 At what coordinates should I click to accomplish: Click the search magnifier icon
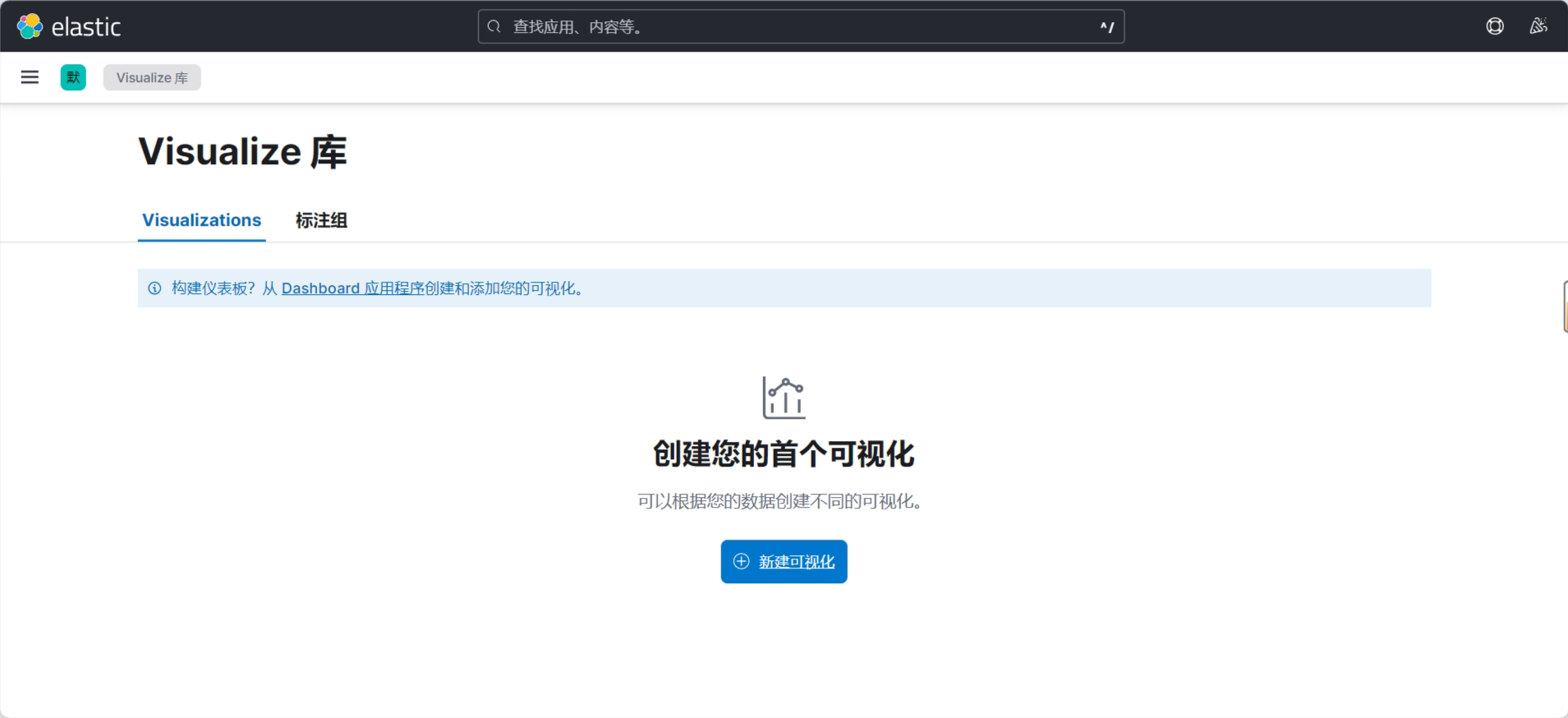494,26
